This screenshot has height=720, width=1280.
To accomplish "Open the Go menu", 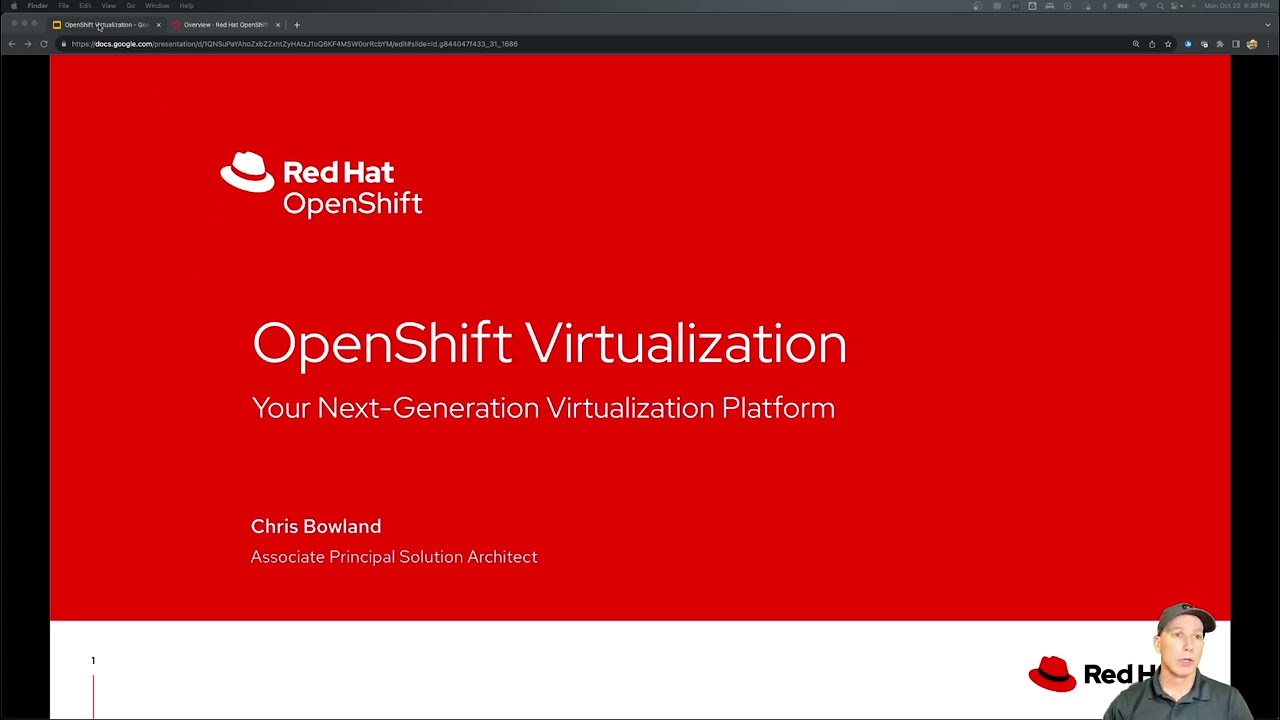I will 130,6.
